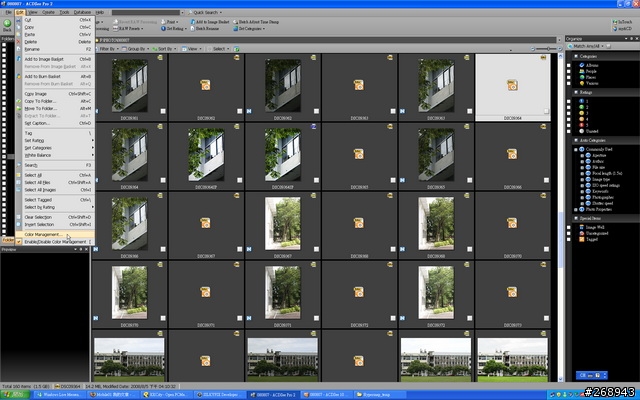Click the RAW file icon labeled DSC09373
Viewport: 640px width, 400px height.
tap(512, 292)
